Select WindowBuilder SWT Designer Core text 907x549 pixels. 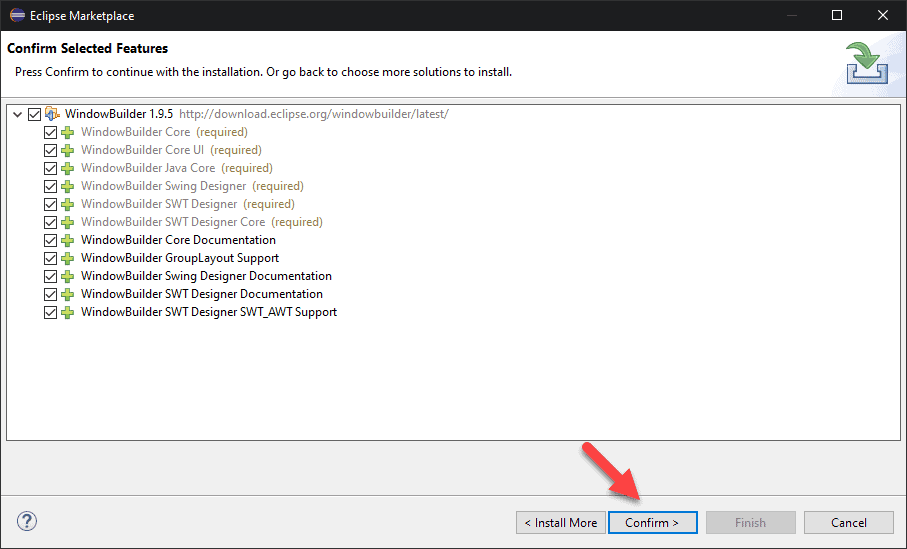202,222
